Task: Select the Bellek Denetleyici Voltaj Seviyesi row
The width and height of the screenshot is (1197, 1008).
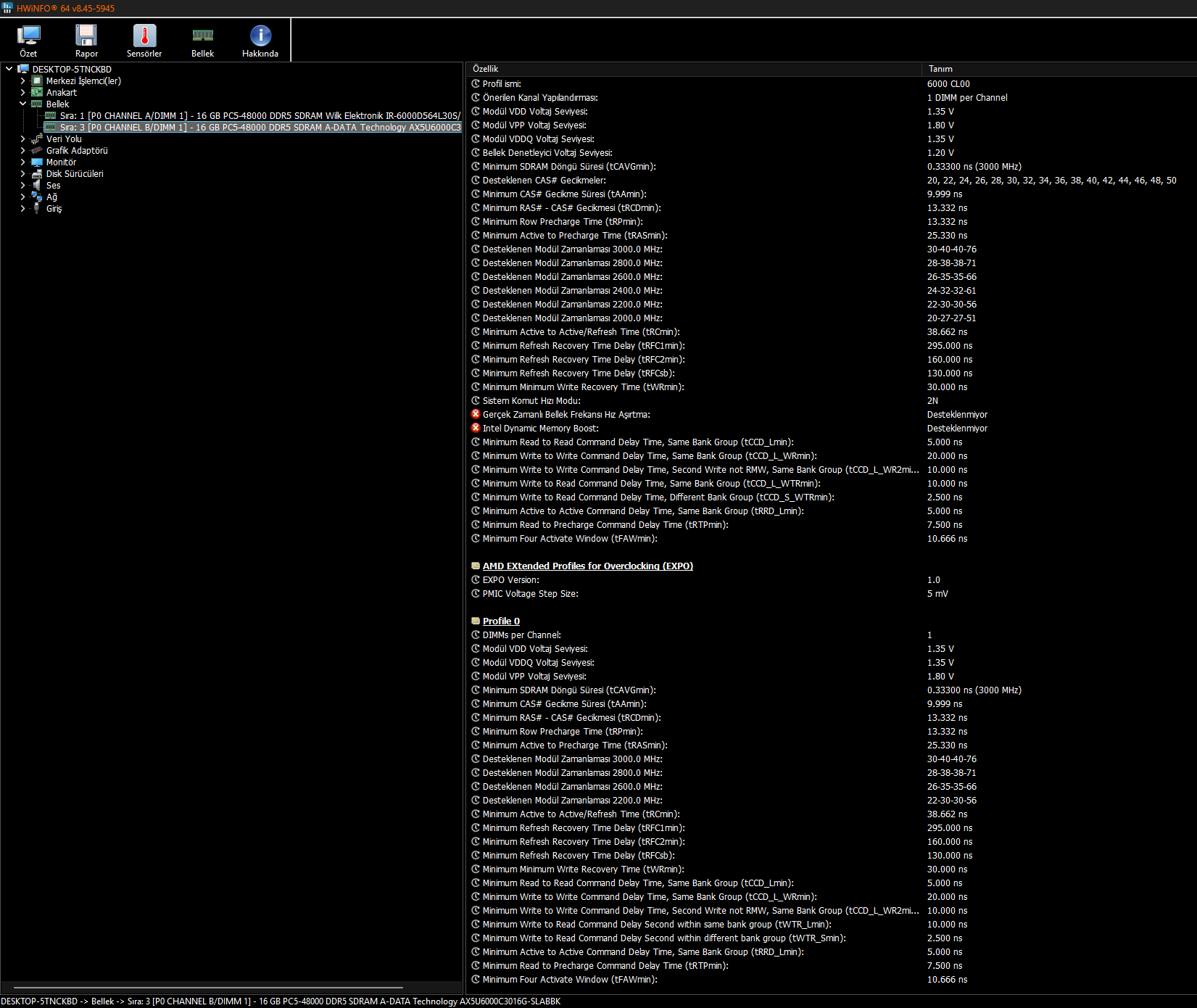Action: click(x=832, y=152)
